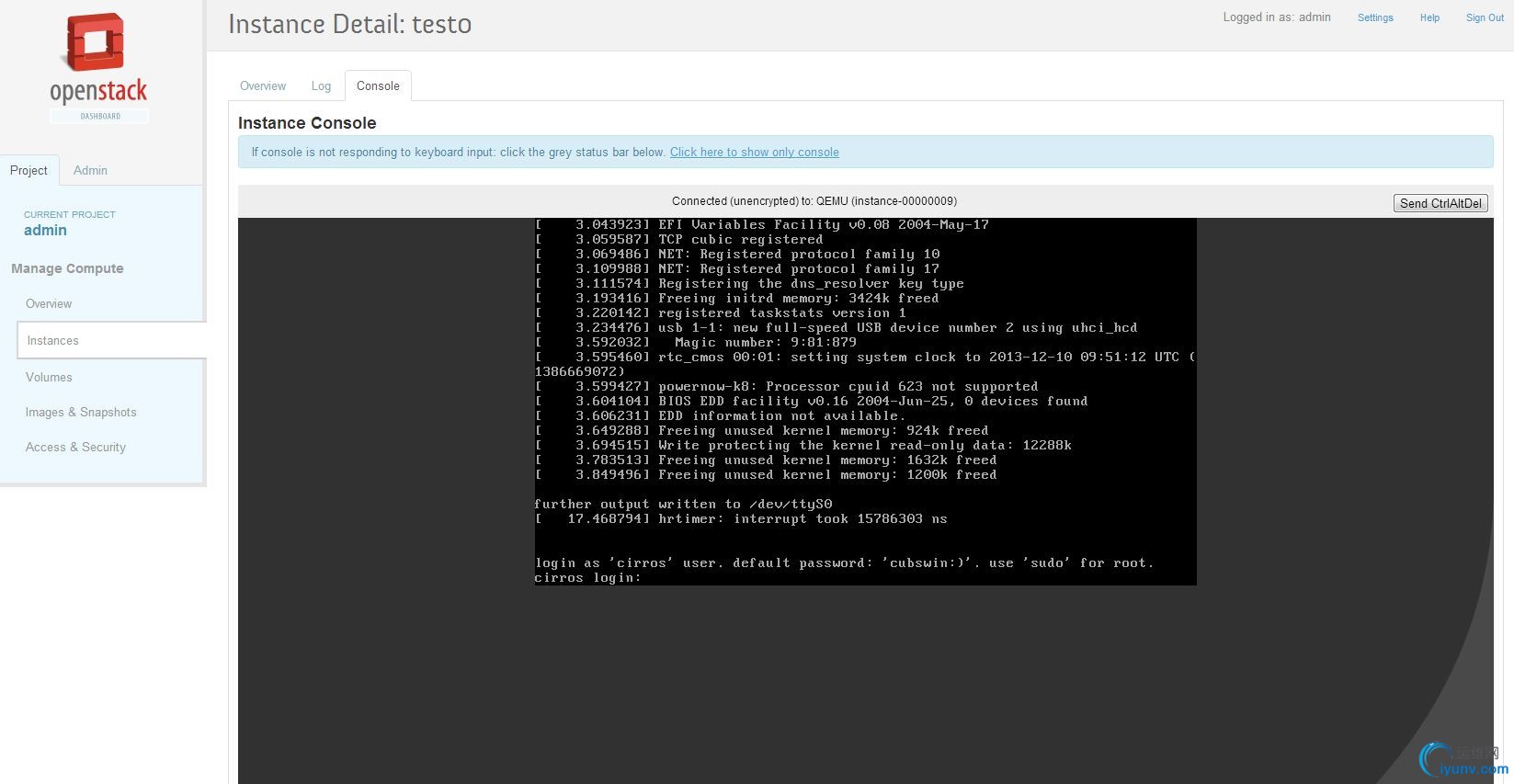Image resolution: width=1514 pixels, height=784 pixels.
Task: Click the console line 'further output written to /dev/ttyS0'
Action: tap(683, 504)
